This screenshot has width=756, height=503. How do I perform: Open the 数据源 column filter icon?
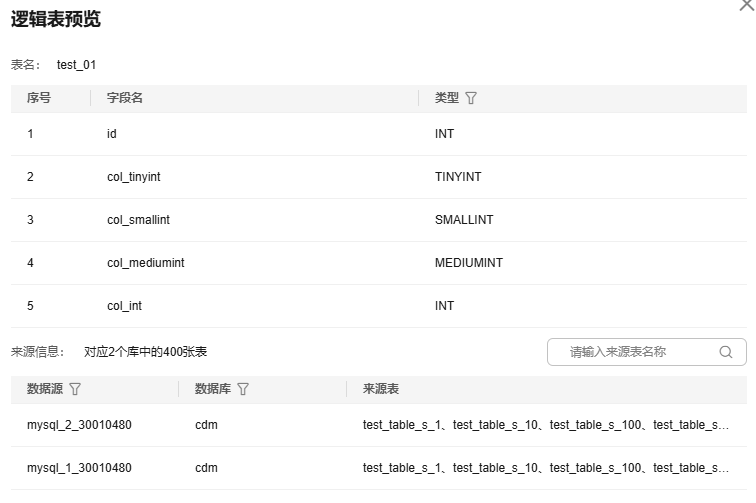click(75, 389)
